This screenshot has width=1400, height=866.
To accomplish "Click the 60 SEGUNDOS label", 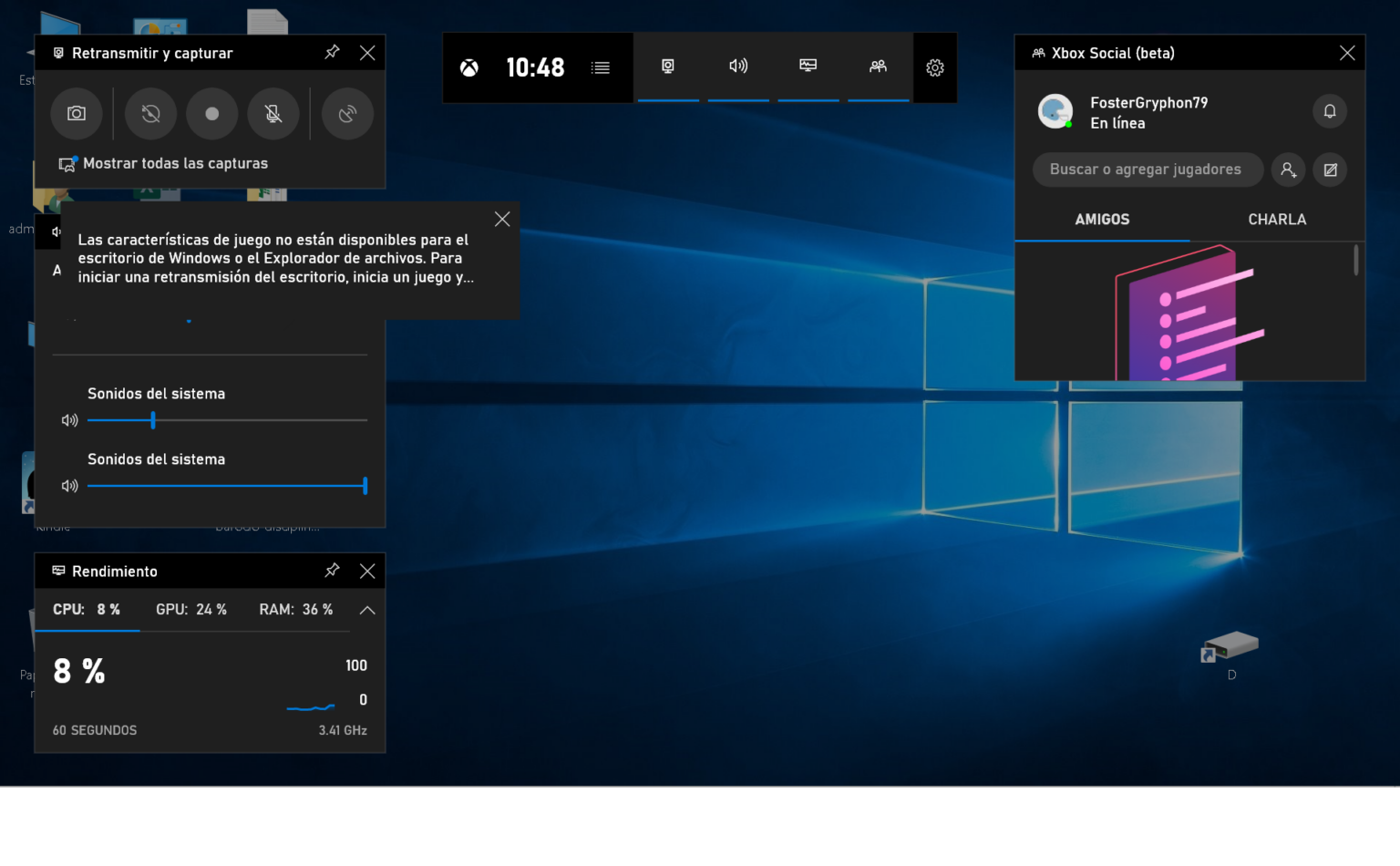I will 95,730.
